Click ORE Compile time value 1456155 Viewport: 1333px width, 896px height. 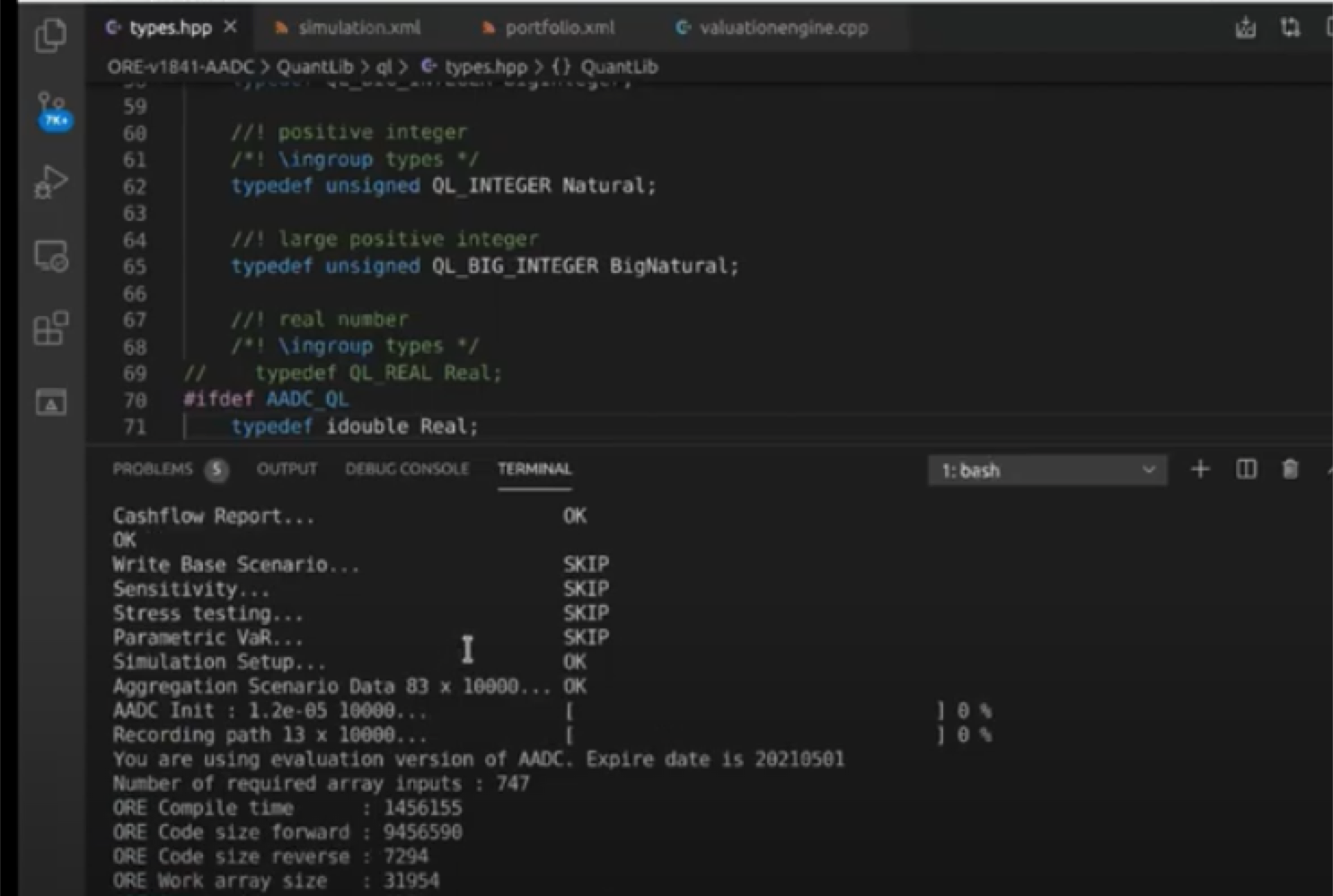coord(423,808)
